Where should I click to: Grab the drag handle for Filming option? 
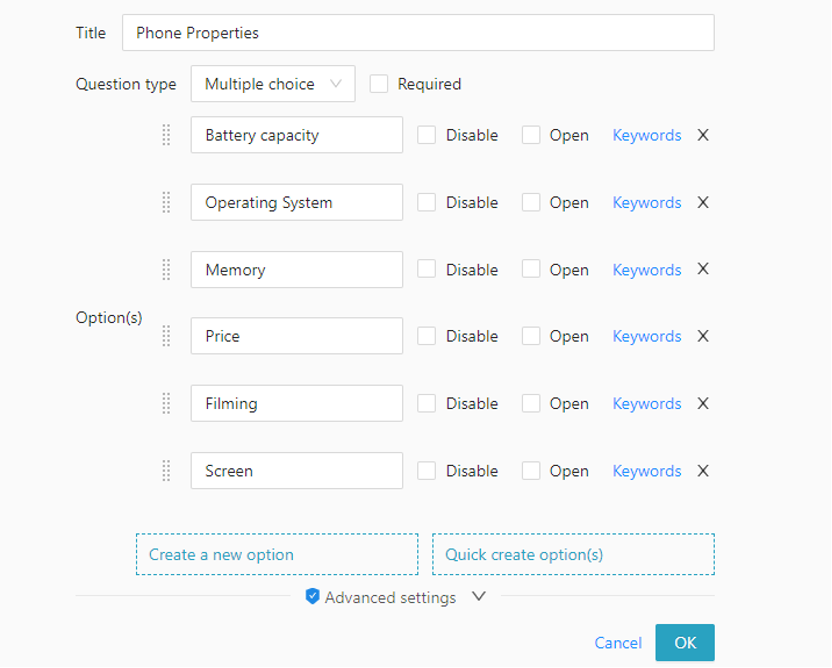[166, 403]
